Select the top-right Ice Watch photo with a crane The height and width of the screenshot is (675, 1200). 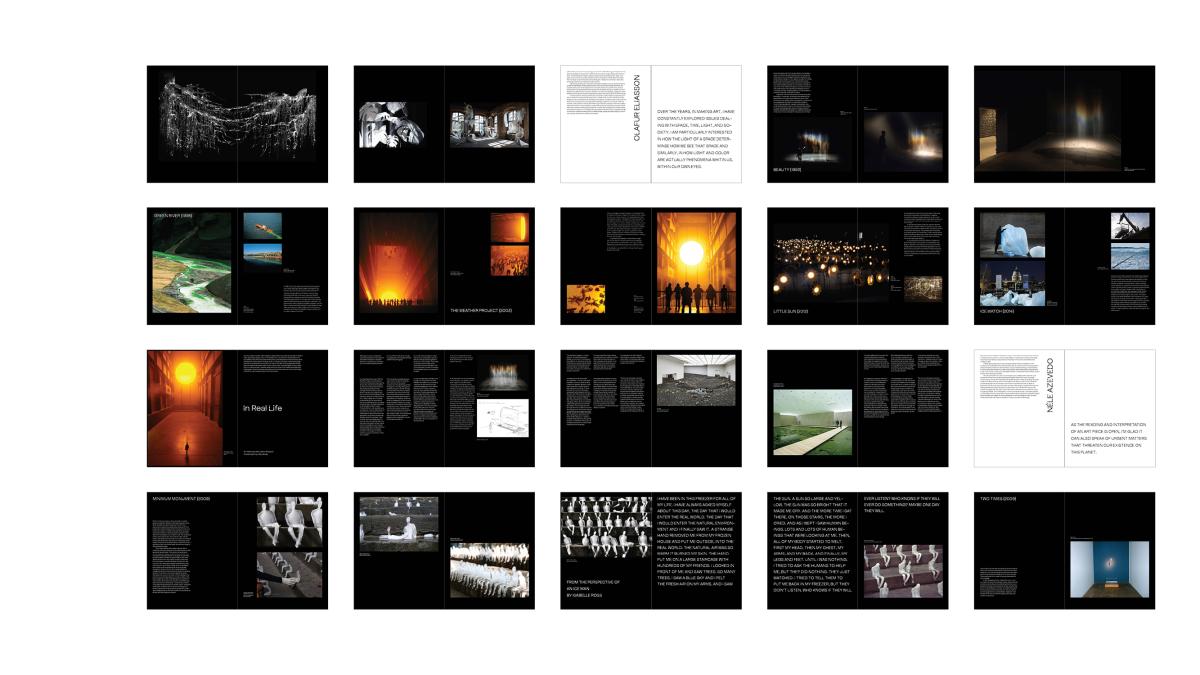(x=1130, y=225)
